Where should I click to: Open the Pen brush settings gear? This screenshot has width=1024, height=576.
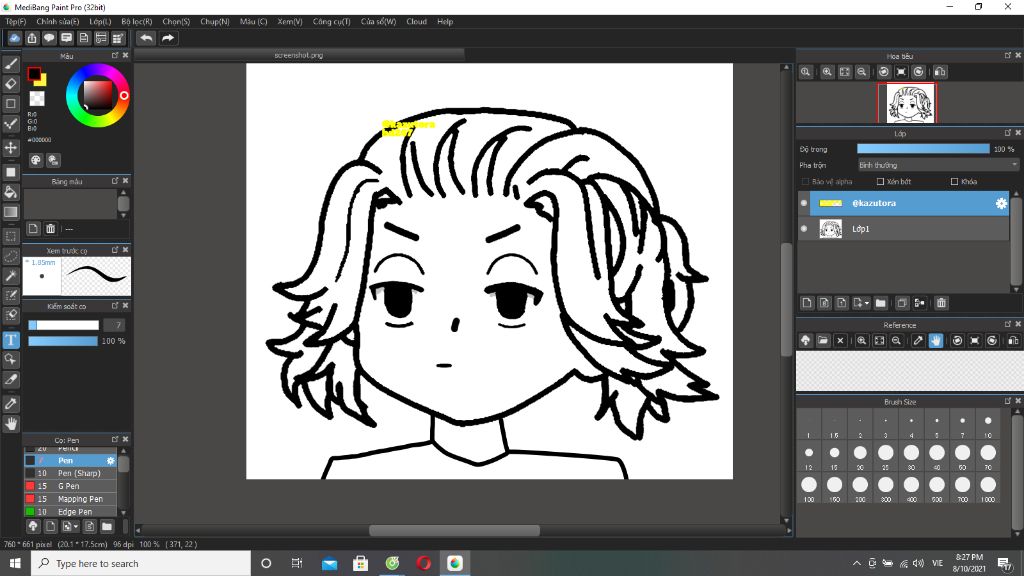point(110,460)
